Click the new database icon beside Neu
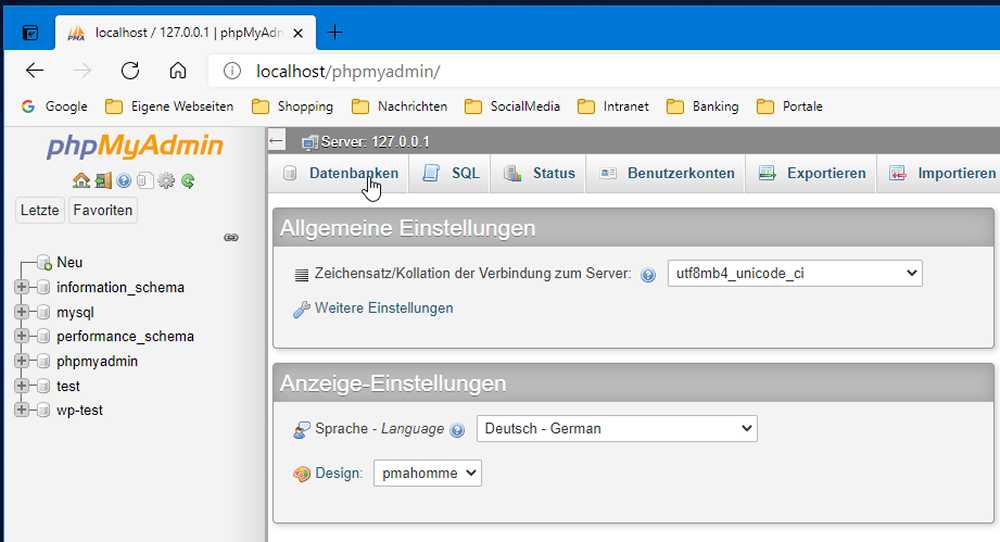This screenshot has height=542, width=1000. point(44,262)
